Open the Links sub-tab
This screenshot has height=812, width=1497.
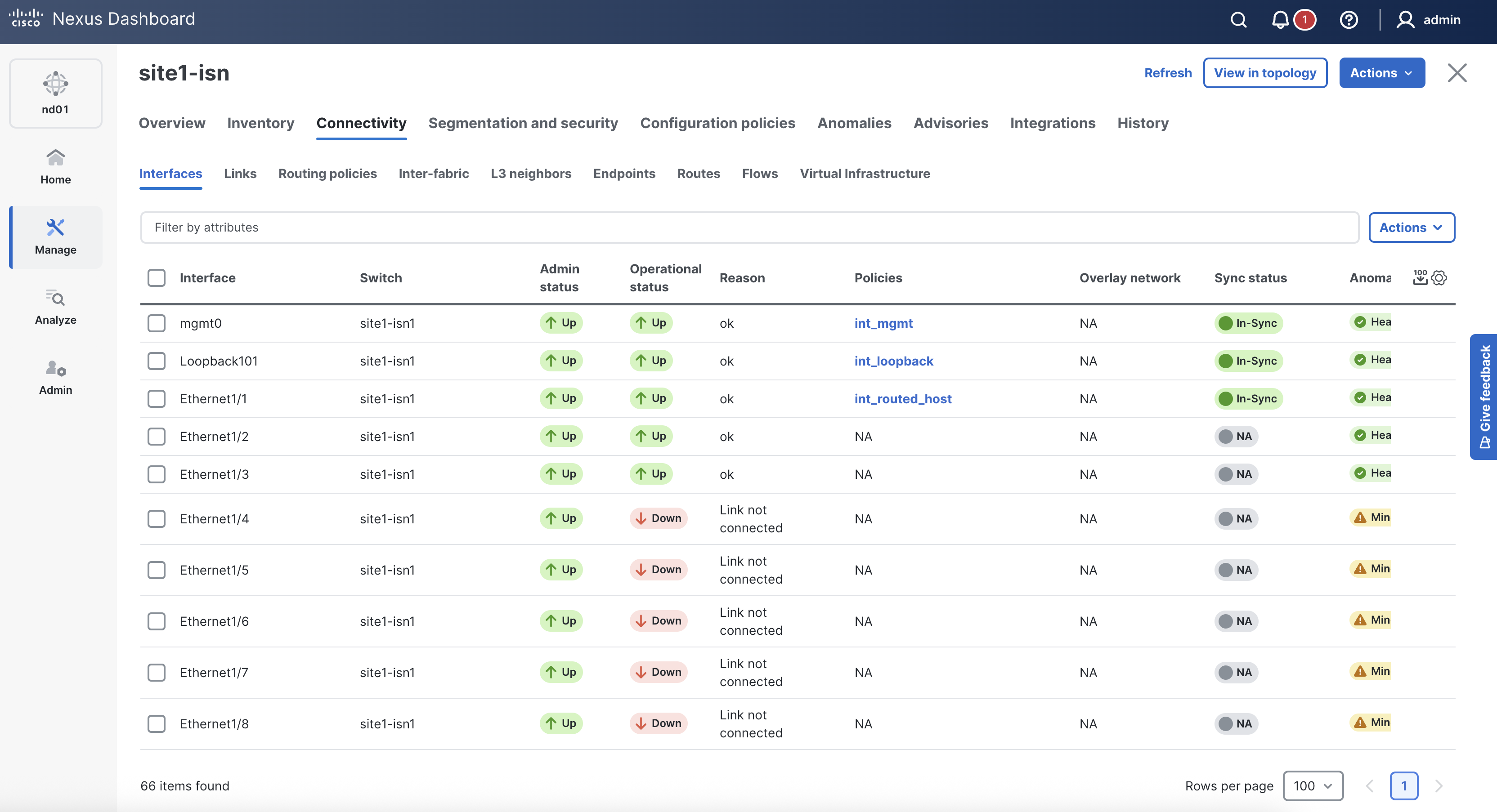[240, 174]
